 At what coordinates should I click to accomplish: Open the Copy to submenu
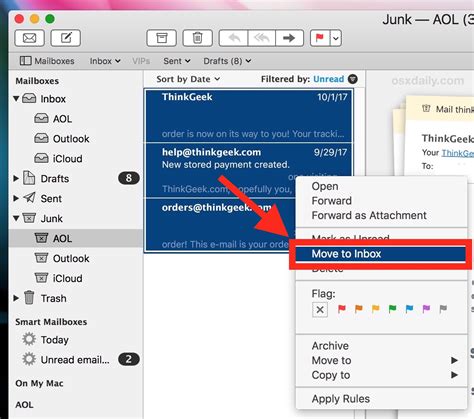(381, 375)
